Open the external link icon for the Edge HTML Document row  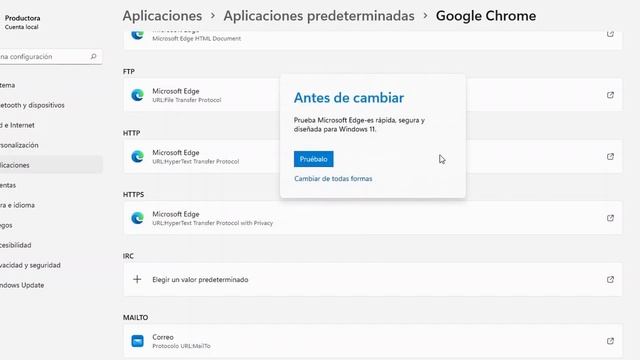[x=610, y=34]
